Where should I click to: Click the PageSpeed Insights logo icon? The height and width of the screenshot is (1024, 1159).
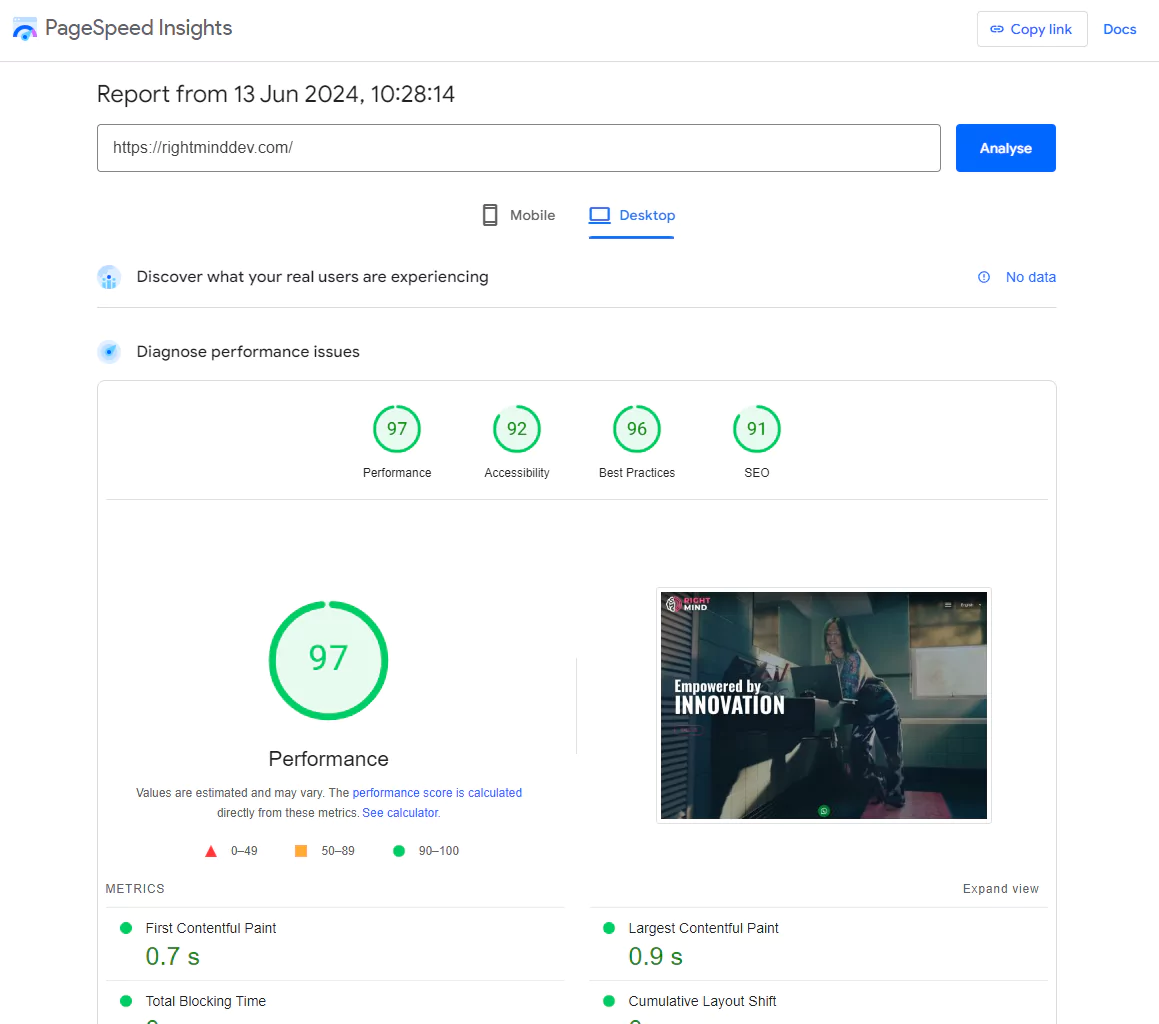pos(24,29)
